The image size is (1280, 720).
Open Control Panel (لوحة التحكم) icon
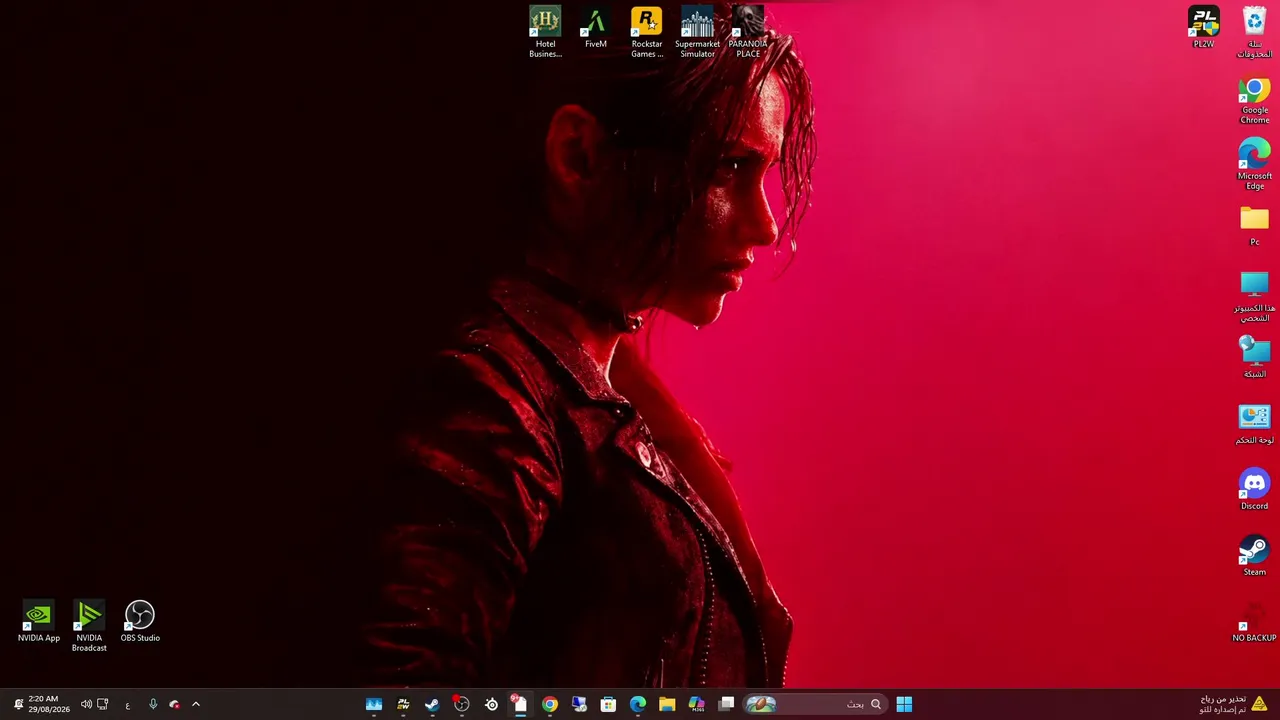tap(1254, 424)
